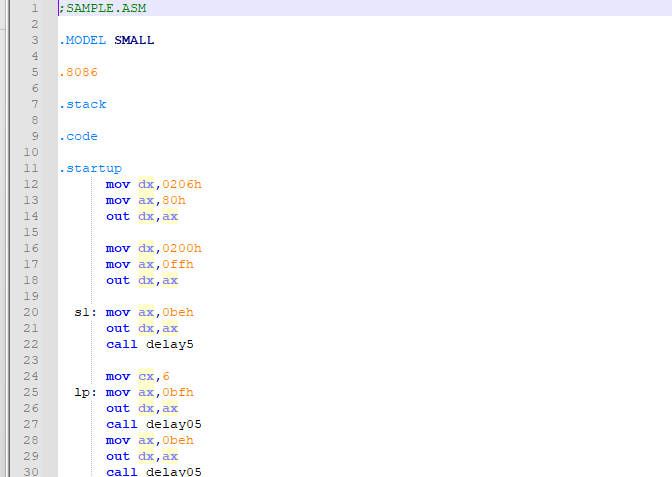Click 'mov' keyword on line 16
672x477 pixels.
tap(118, 249)
